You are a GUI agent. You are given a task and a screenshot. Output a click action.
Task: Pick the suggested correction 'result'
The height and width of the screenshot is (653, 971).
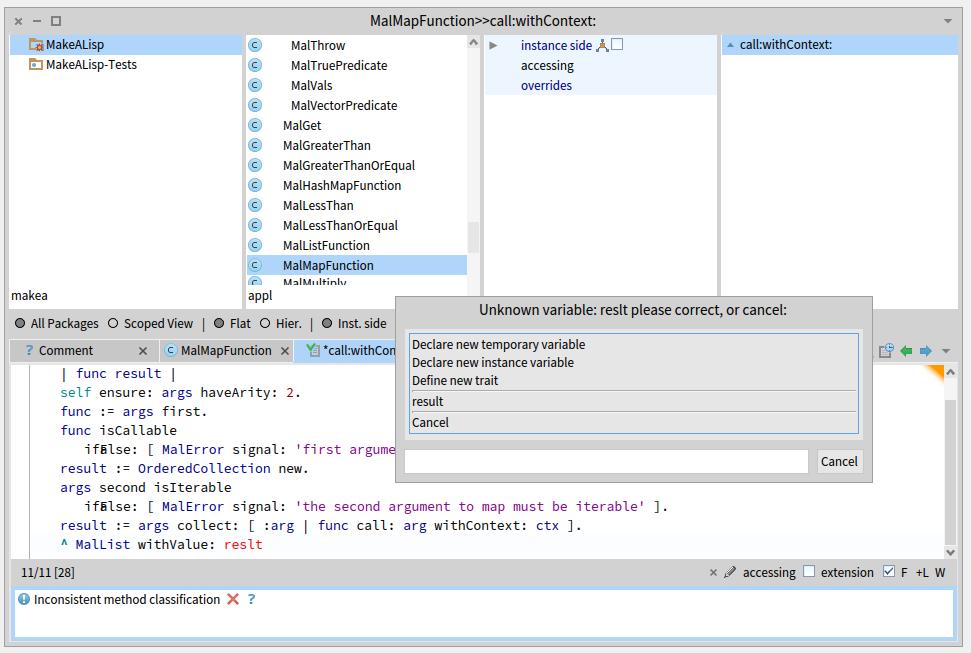(428, 401)
